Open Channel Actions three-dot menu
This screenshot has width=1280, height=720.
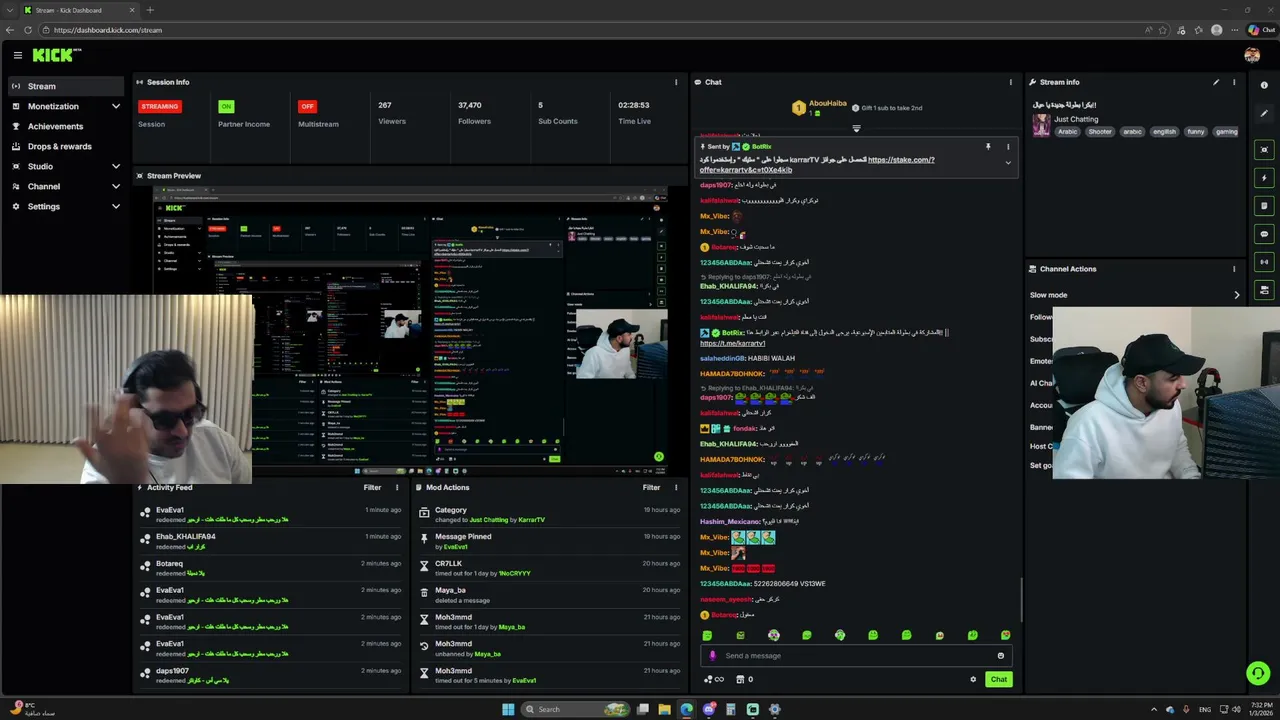pos(1234,269)
